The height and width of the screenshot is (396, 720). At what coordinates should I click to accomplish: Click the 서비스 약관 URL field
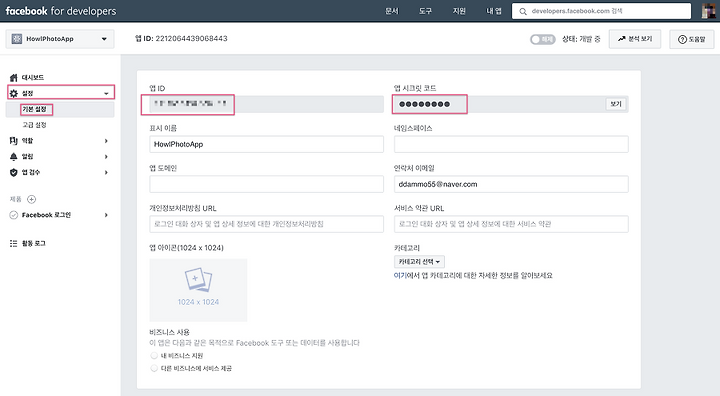[x=511, y=224]
